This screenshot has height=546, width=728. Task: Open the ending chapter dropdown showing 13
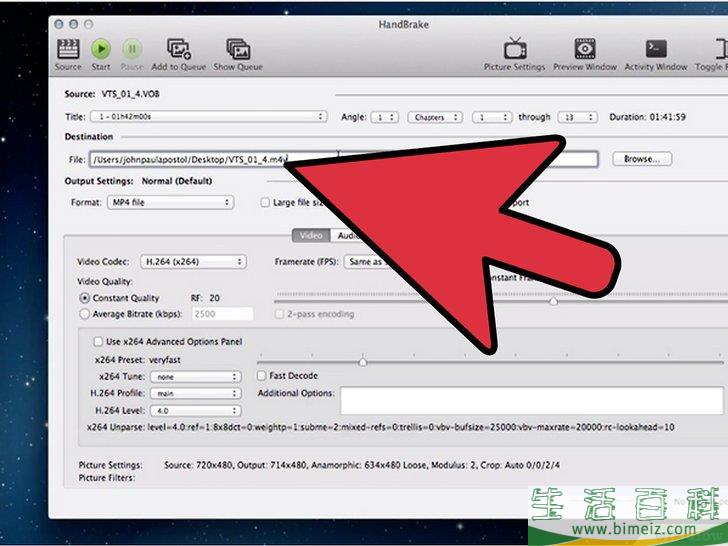click(578, 117)
